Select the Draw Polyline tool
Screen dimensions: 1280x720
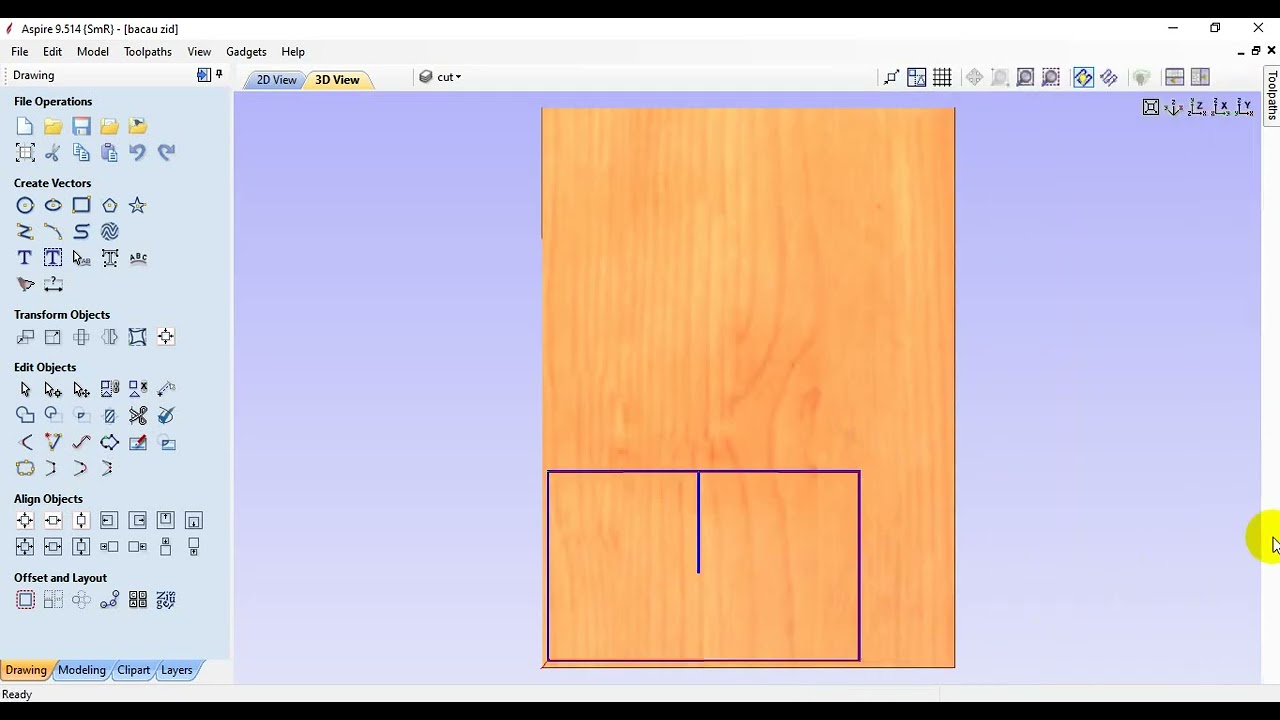25,231
